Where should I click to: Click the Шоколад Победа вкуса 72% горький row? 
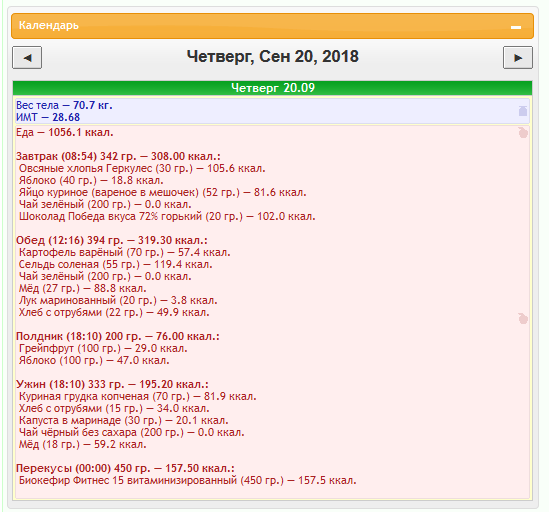(167, 216)
